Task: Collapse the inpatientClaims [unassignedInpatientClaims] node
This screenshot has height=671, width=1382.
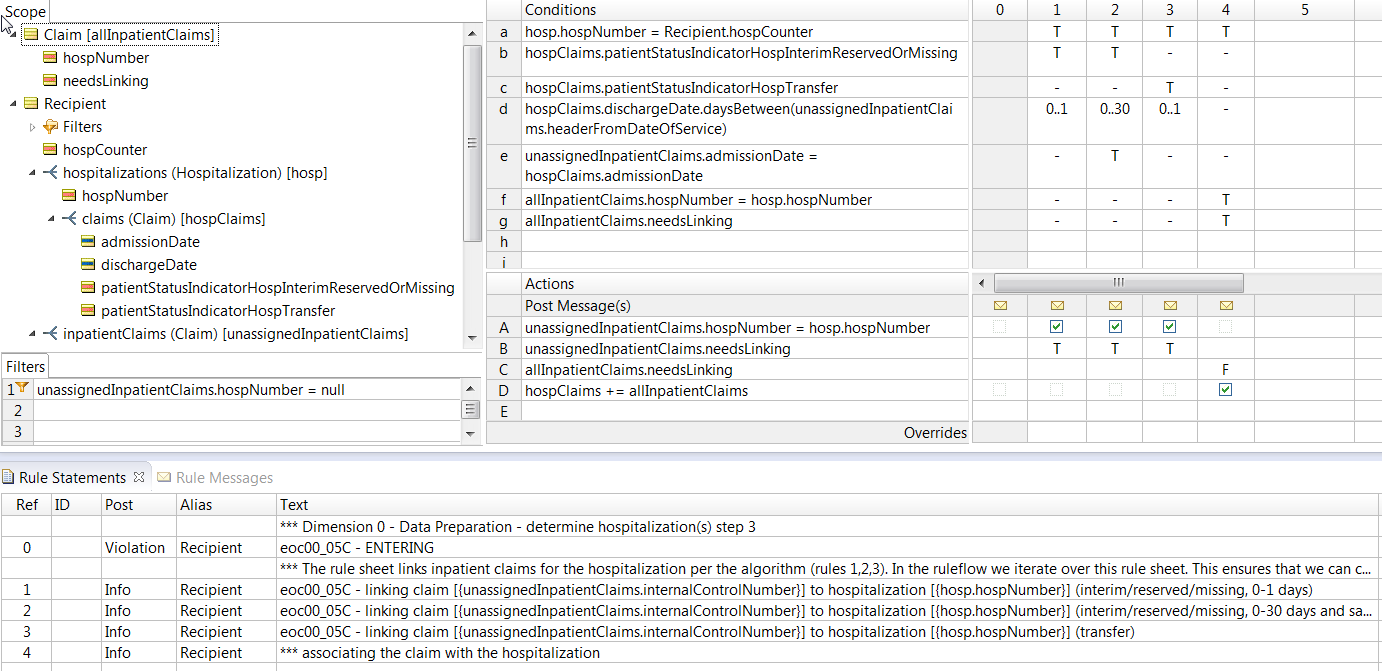Action: pos(32,334)
